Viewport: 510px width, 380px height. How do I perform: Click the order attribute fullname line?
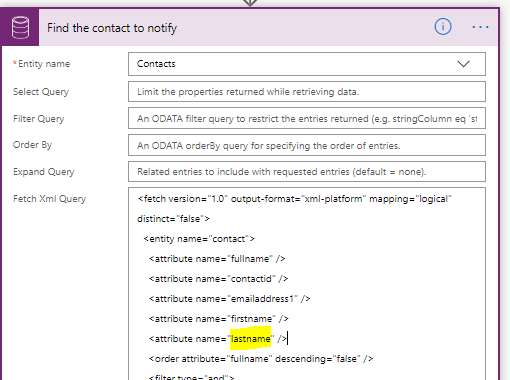261,359
